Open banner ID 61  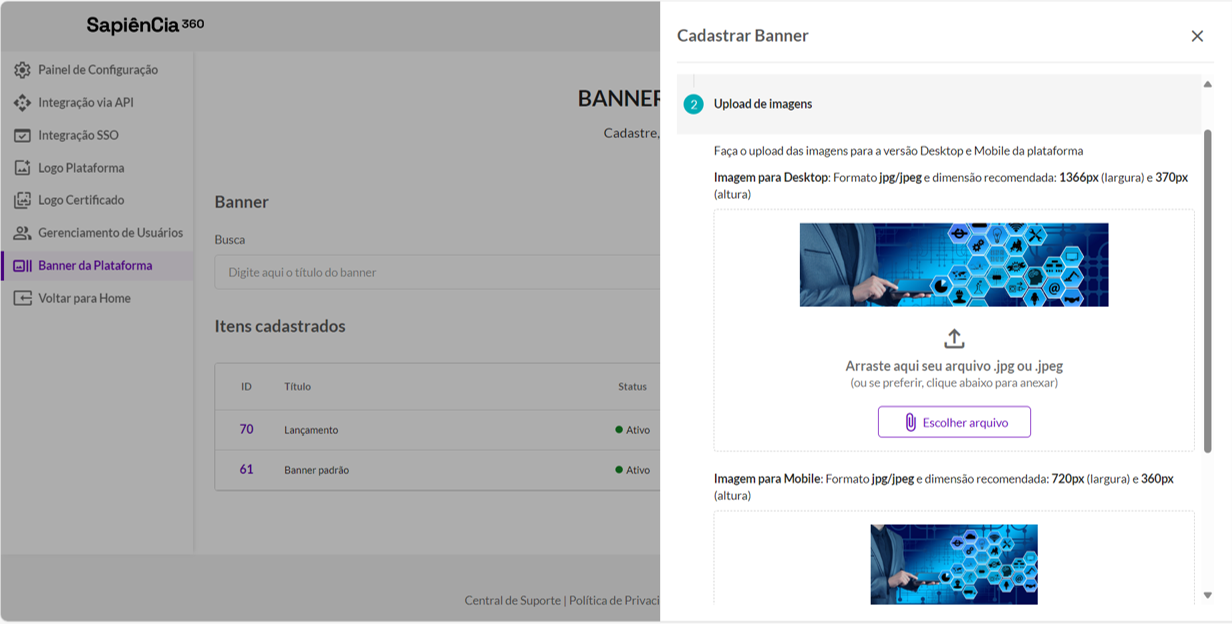coord(246,469)
